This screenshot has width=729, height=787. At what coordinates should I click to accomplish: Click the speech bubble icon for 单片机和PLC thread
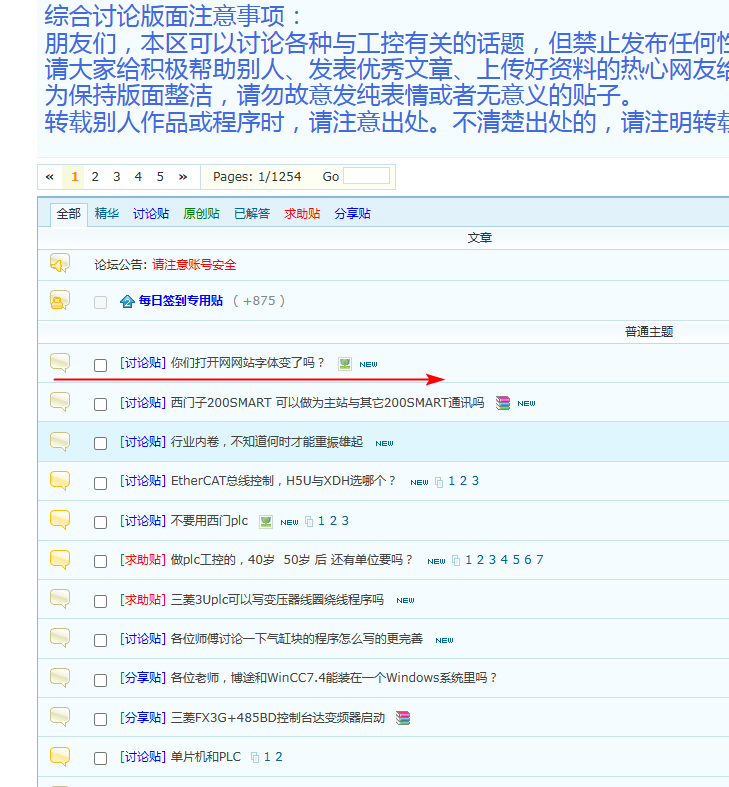pyautogui.click(x=60, y=756)
